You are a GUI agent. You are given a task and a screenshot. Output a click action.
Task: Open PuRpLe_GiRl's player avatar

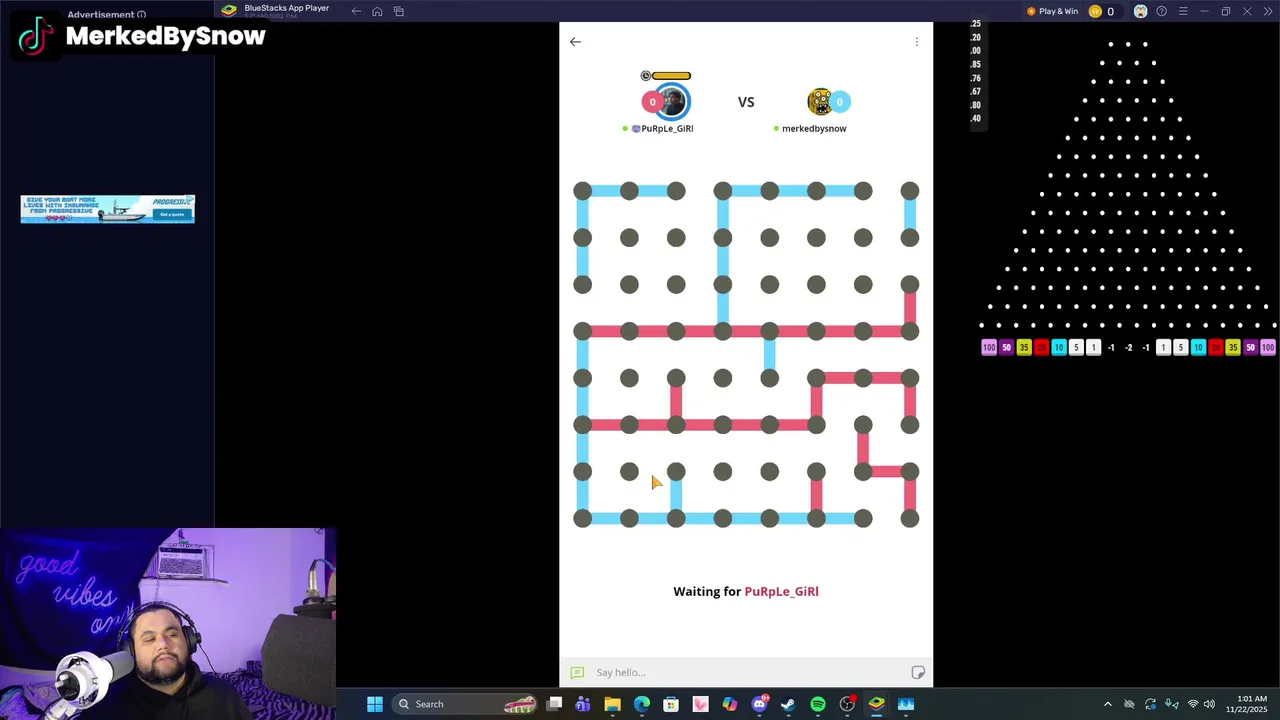pyautogui.click(x=672, y=101)
